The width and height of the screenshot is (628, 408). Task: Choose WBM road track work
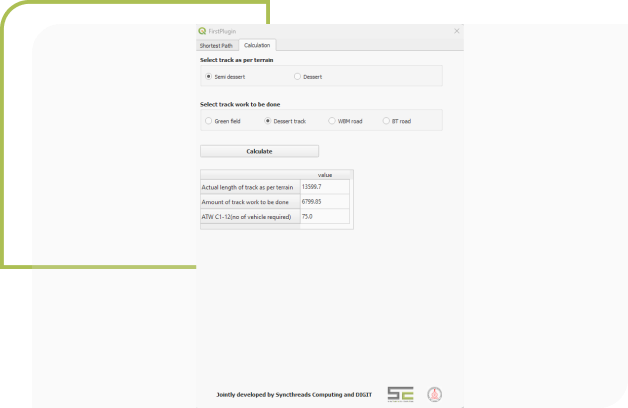(332, 121)
